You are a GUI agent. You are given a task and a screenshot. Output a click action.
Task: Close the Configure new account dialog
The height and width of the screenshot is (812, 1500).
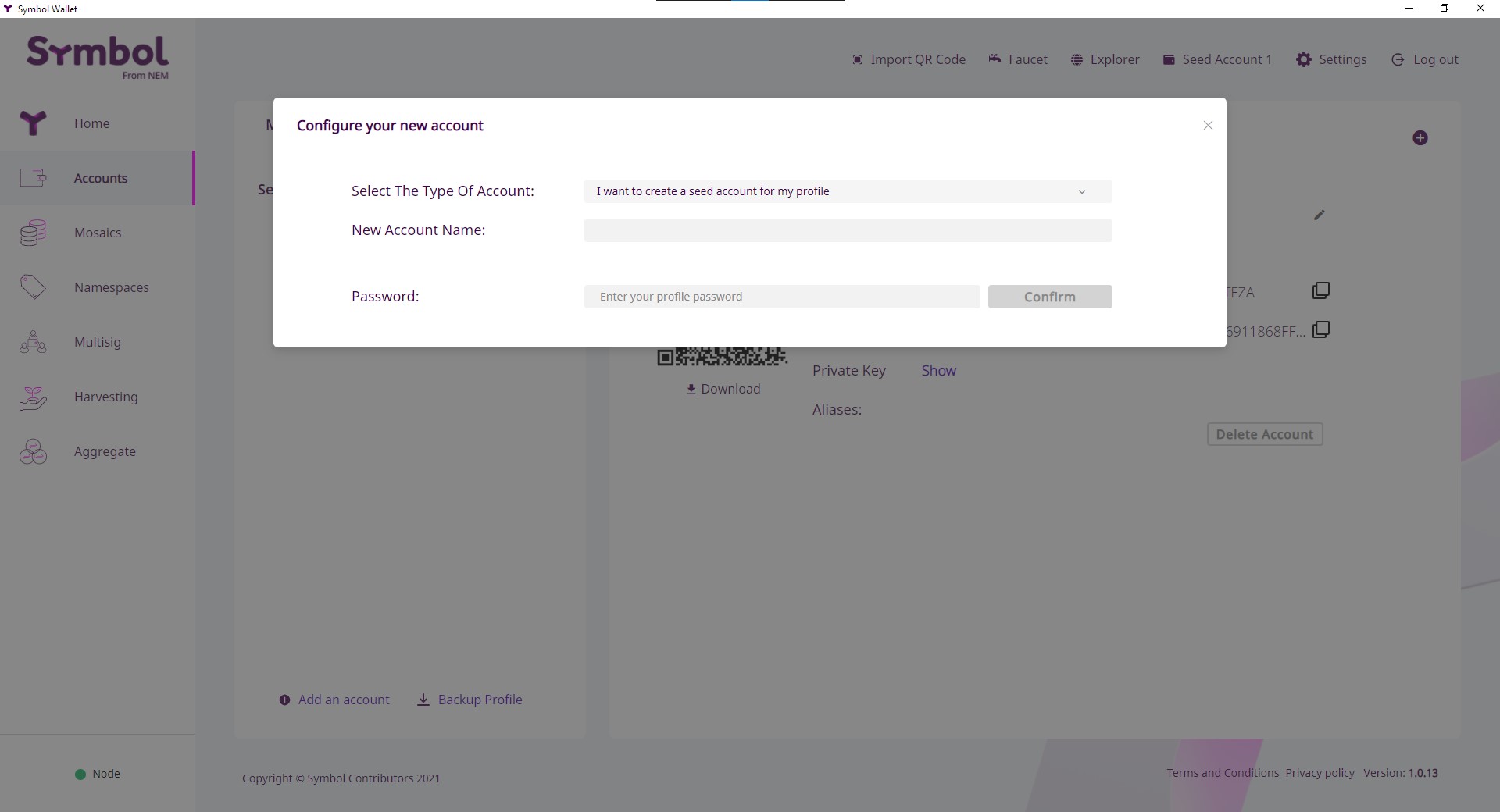[x=1208, y=126]
